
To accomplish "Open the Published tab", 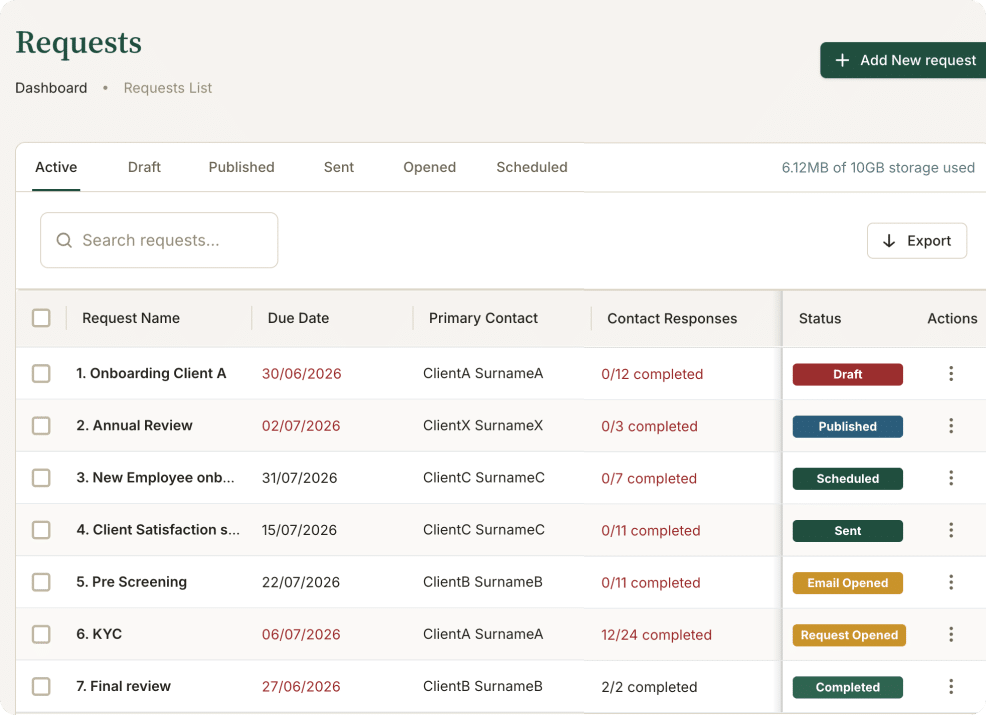I will tap(241, 167).
